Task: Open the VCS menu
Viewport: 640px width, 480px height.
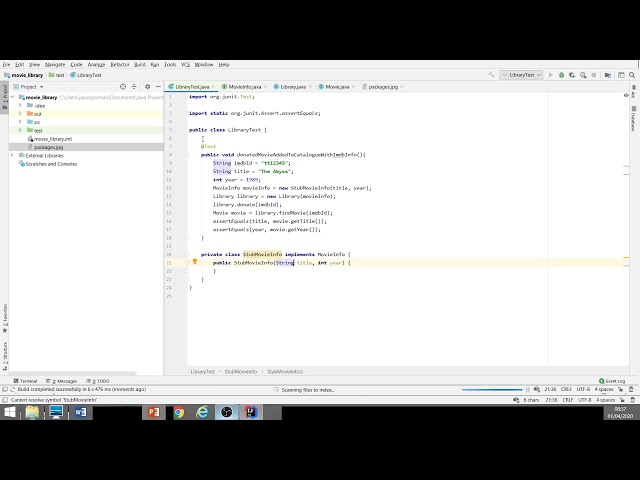Action: [x=185, y=64]
